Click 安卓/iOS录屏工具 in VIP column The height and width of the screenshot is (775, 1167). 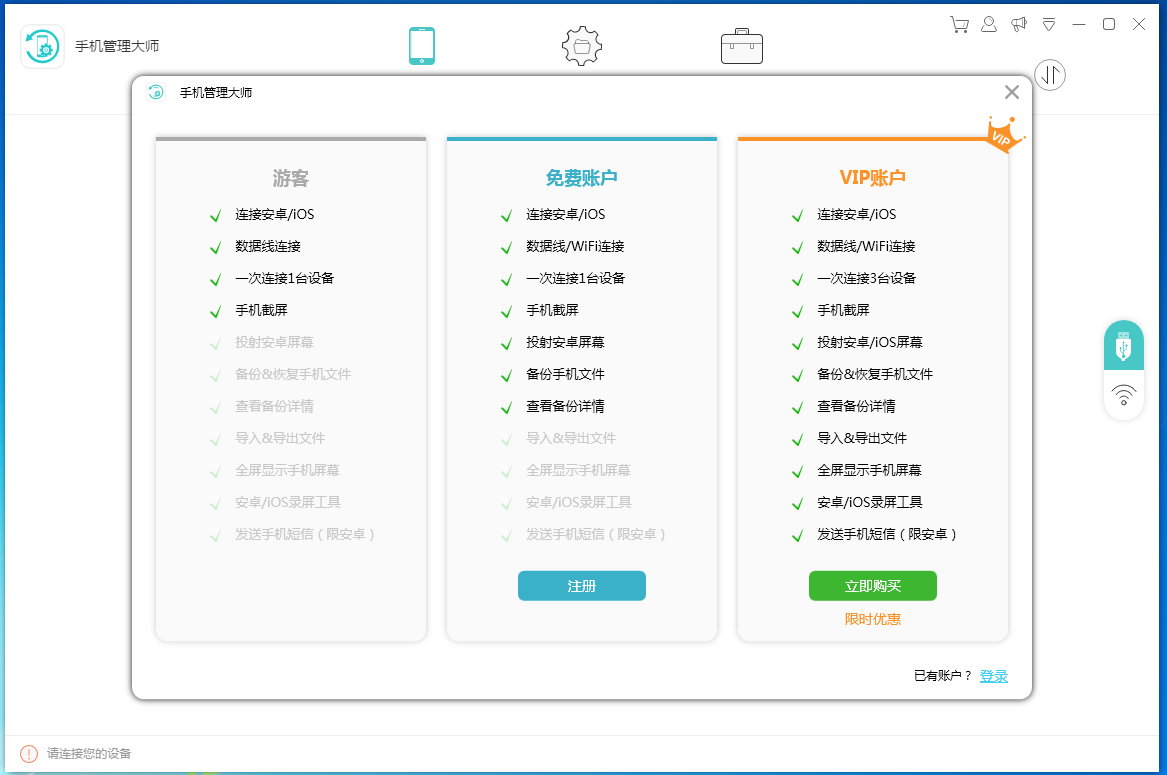click(x=870, y=503)
